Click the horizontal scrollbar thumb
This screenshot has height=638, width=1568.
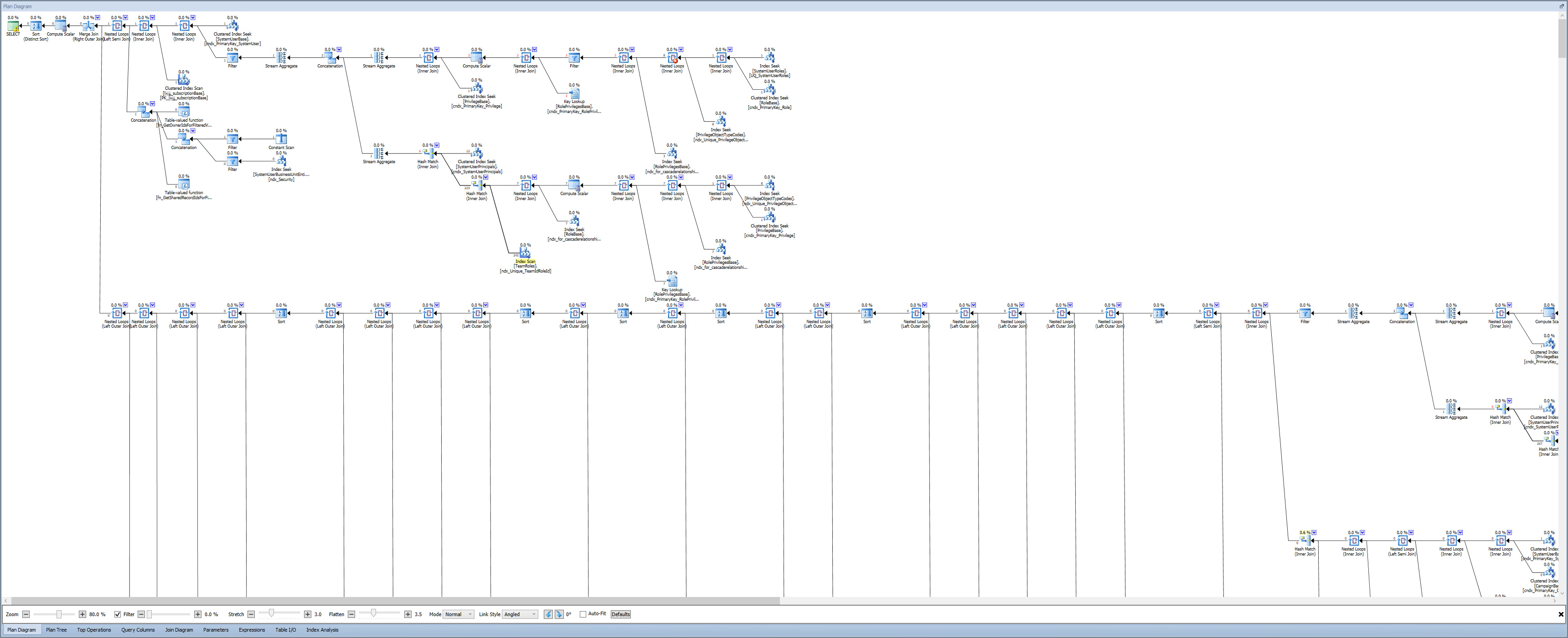point(396,601)
